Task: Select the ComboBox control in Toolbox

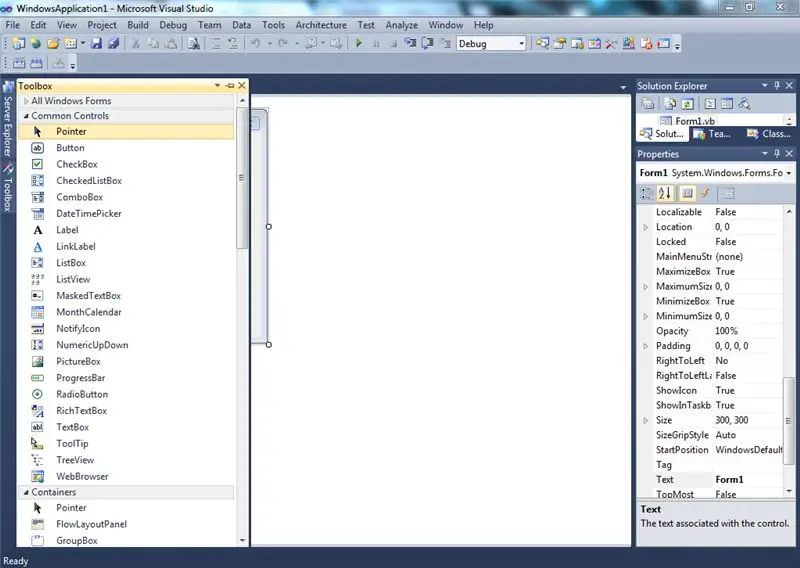Action: tap(126, 197)
